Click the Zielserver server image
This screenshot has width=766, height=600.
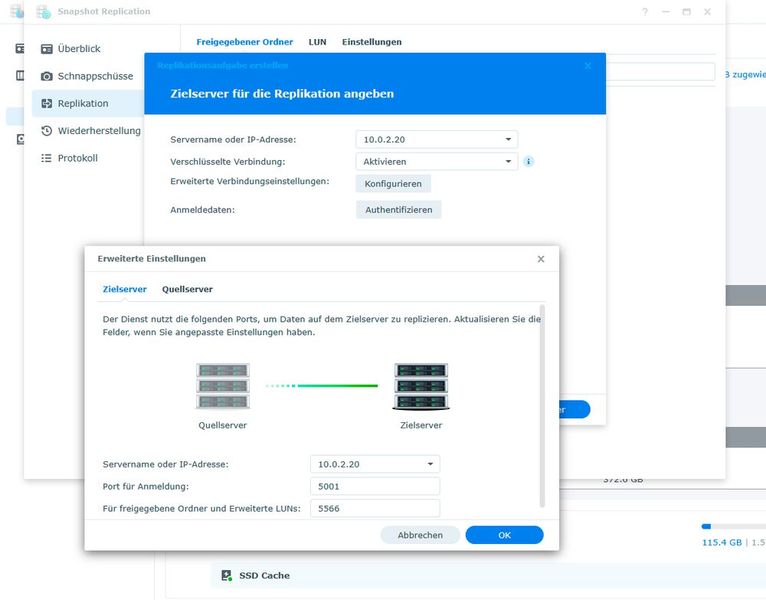[421, 386]
